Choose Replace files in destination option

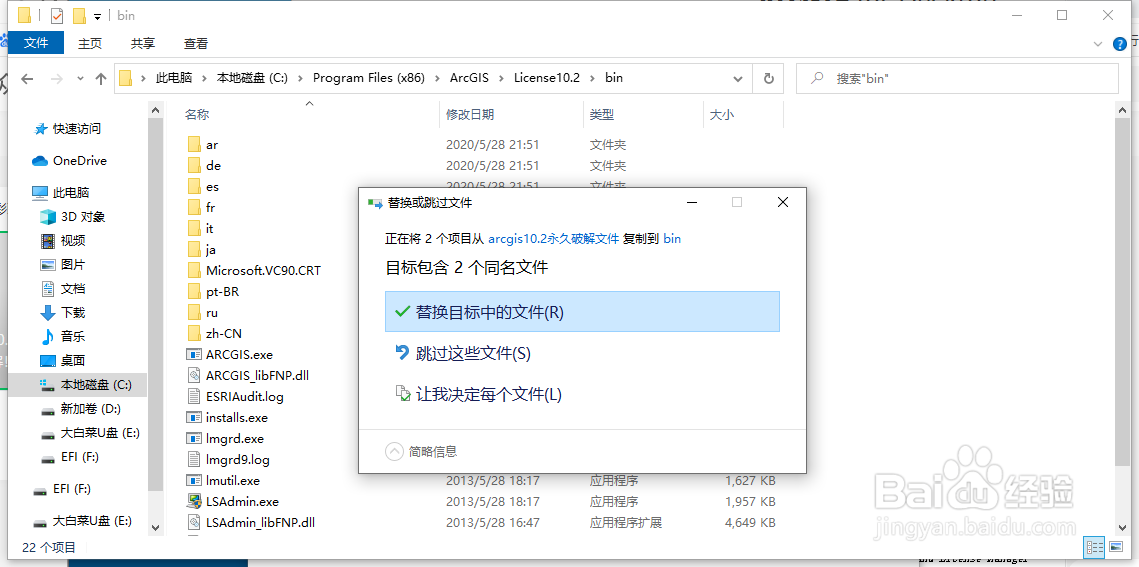tap(582, 311)
